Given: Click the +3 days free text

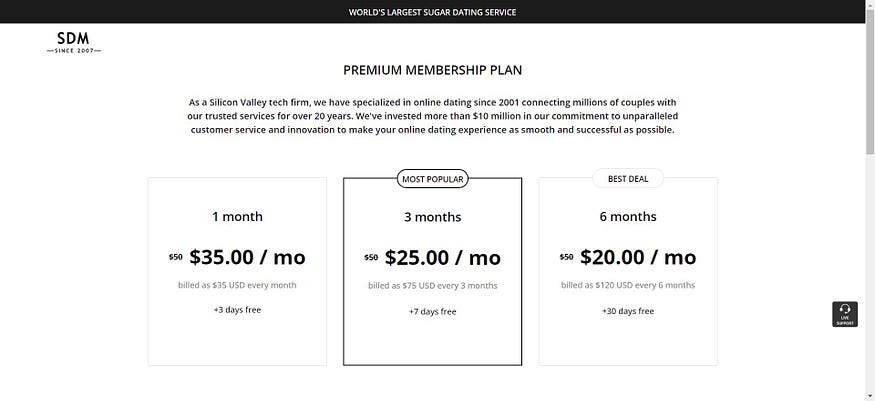Looking at the screenshot, I should click(237, 310).
